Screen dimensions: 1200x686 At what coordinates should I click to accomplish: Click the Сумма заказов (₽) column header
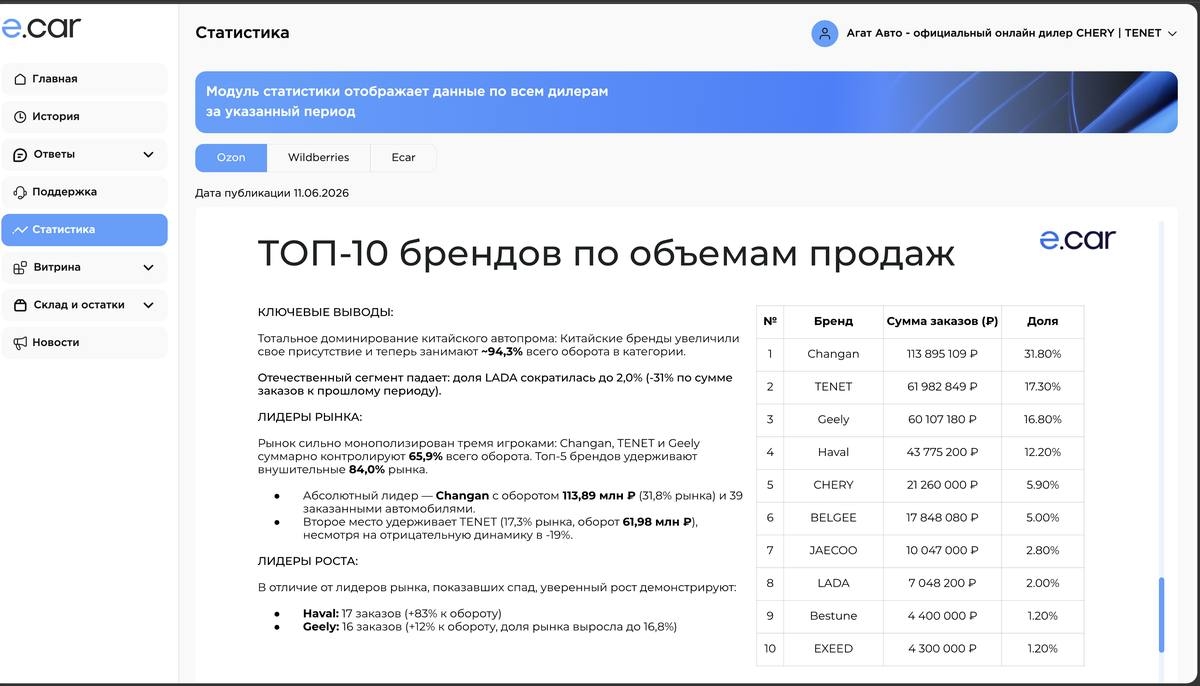[942, 322]
